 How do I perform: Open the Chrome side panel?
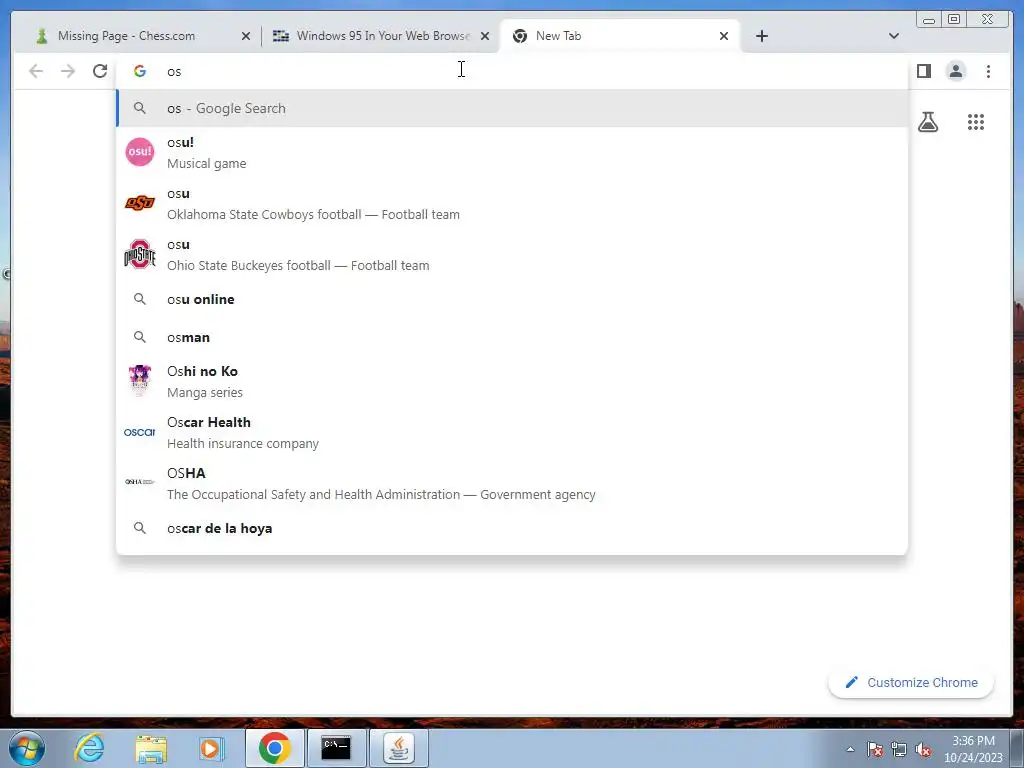coord(923,71)
